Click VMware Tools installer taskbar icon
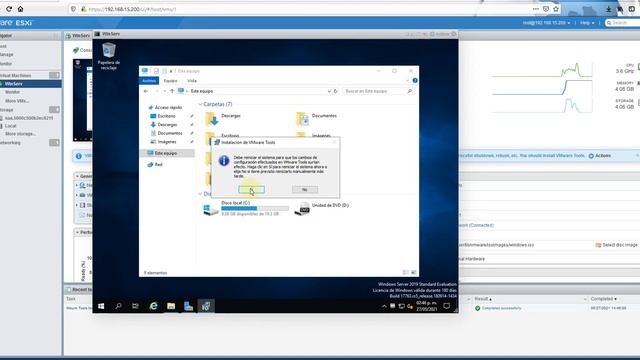Image resolution: width=640 pixels, height=360 pixels. coord(206,306)
